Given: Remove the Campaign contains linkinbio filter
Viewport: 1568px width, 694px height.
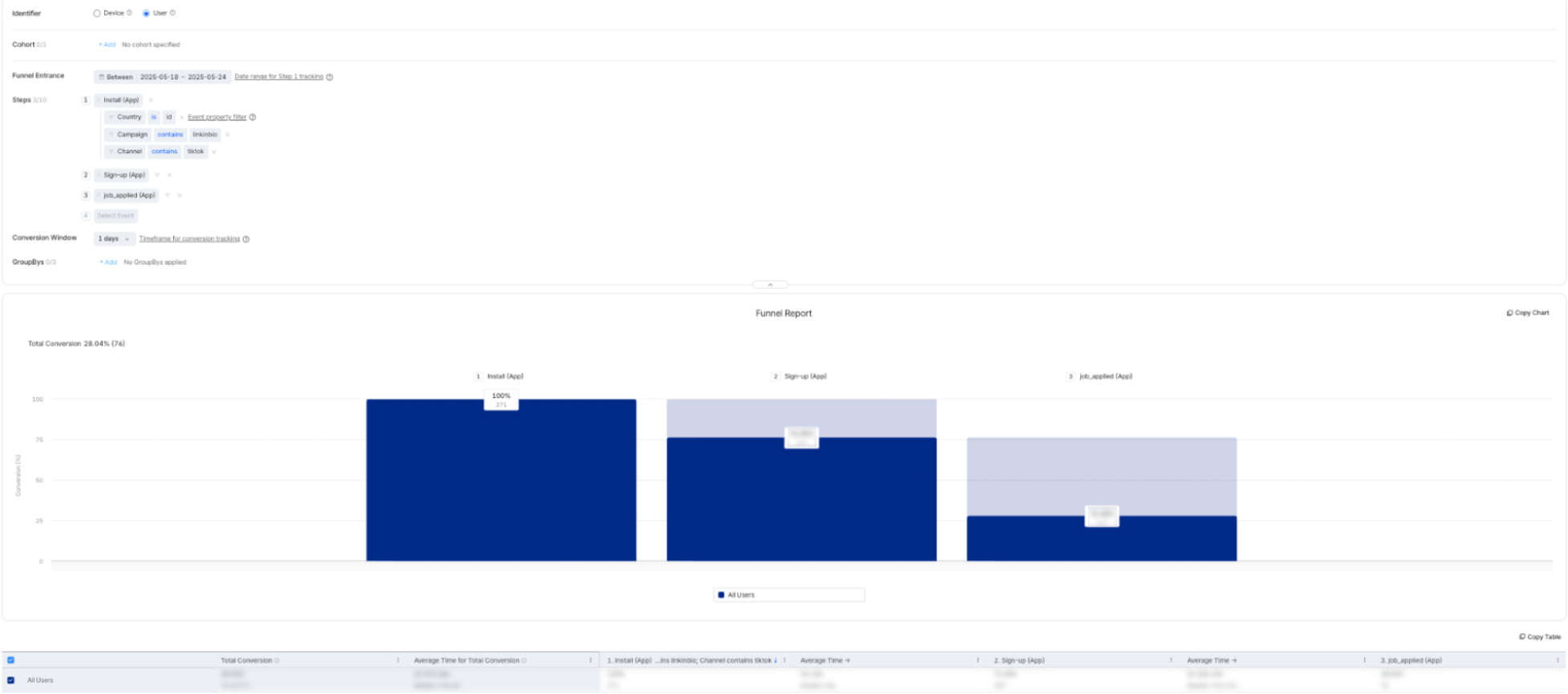Looking at the screenshot, I should (x=228, y=135).
